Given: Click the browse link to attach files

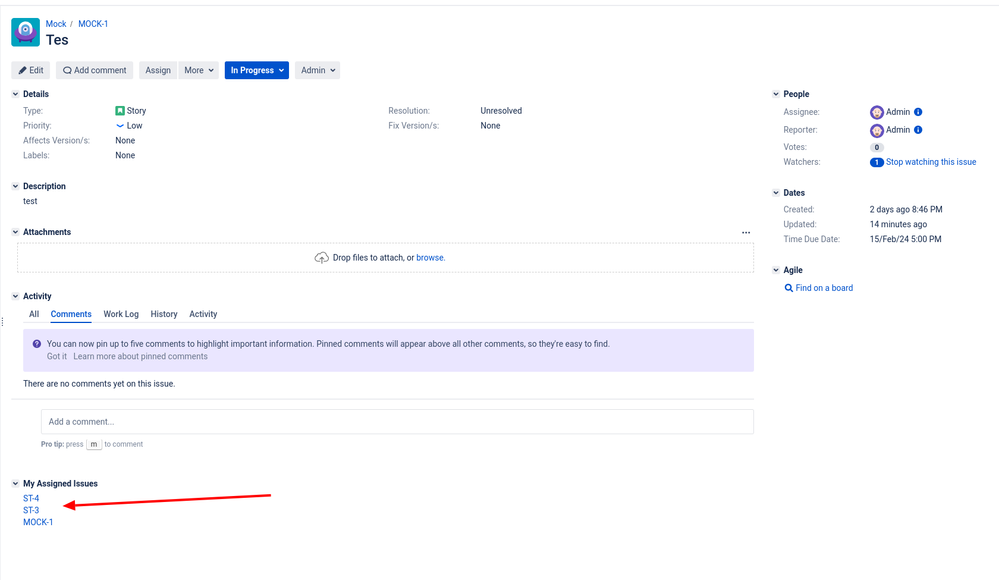Looking at the screenshot, I should pyautogui.click(x=430, y=257).
